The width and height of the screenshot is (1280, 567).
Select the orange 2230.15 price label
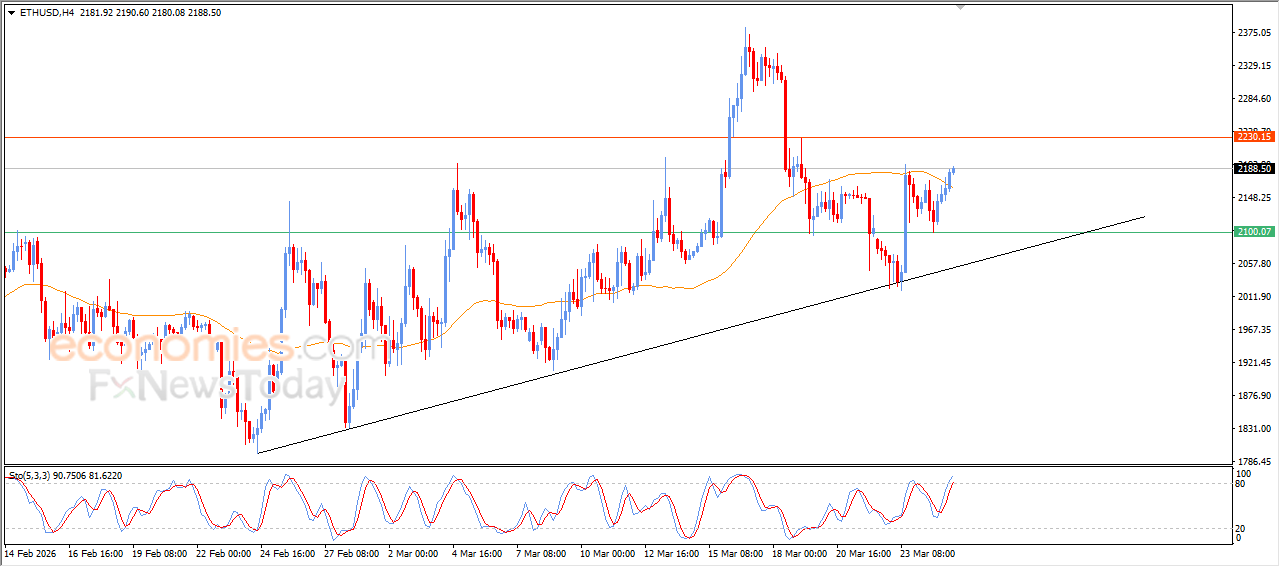coord(1253,137)
